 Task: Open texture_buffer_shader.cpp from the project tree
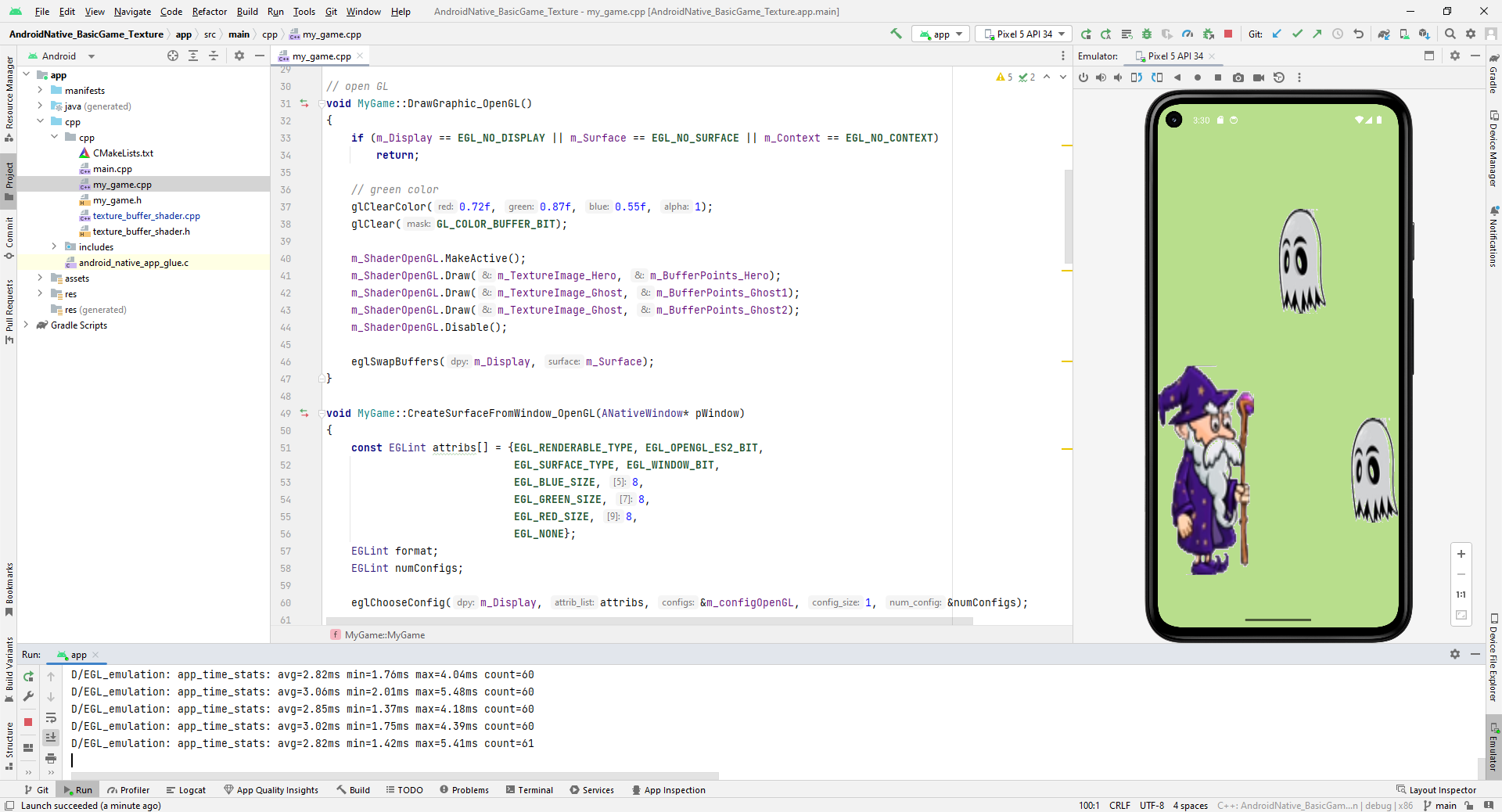pos(146,216)
